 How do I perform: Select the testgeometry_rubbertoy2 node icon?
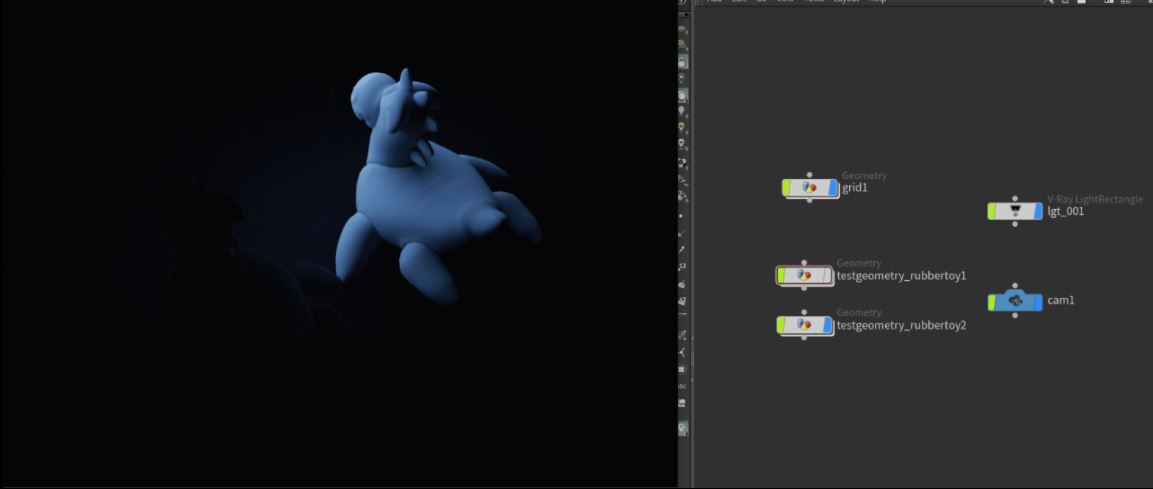pos(804,325)
